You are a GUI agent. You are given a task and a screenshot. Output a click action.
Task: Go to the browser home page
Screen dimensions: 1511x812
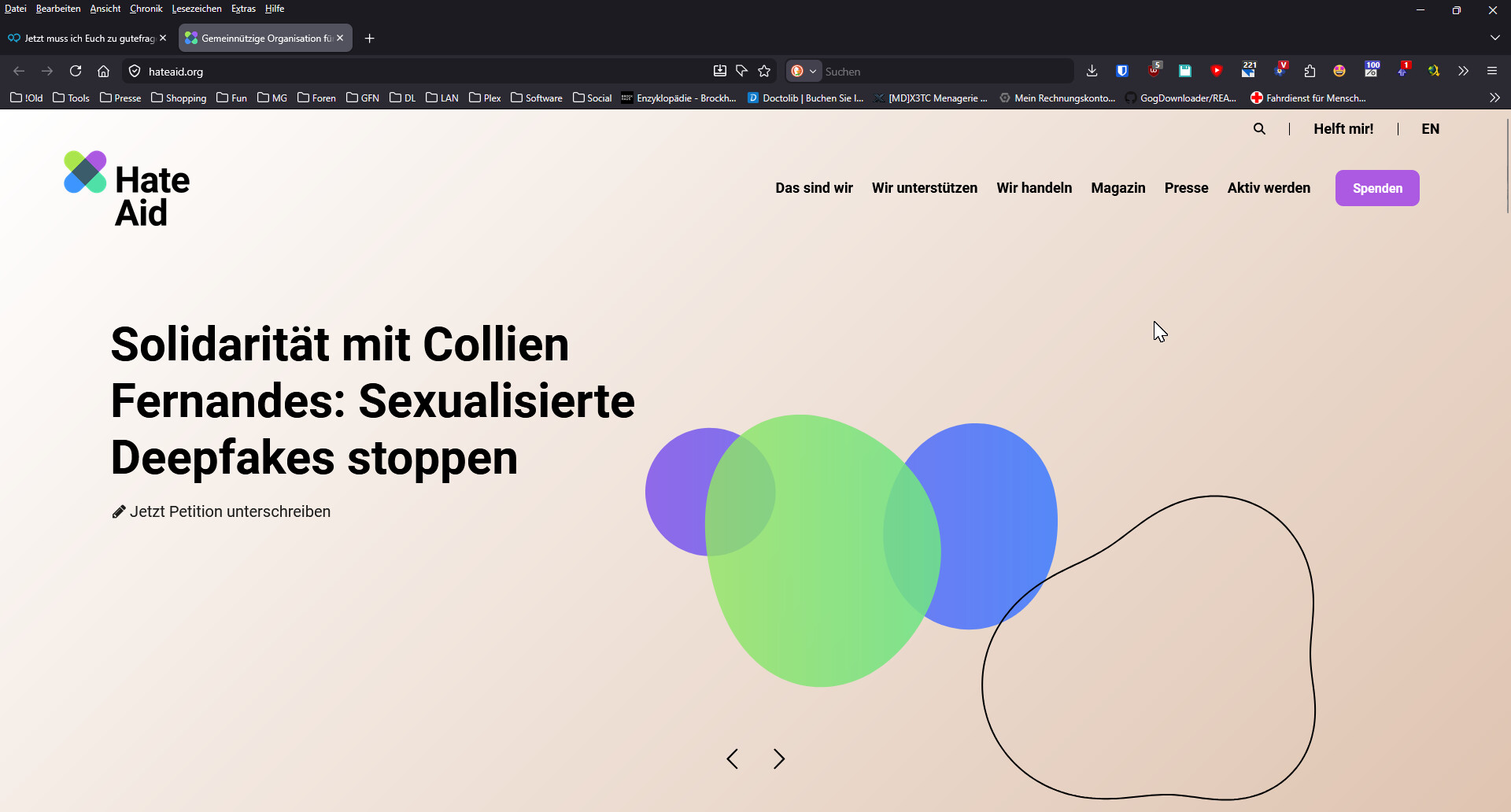[103, 71]
